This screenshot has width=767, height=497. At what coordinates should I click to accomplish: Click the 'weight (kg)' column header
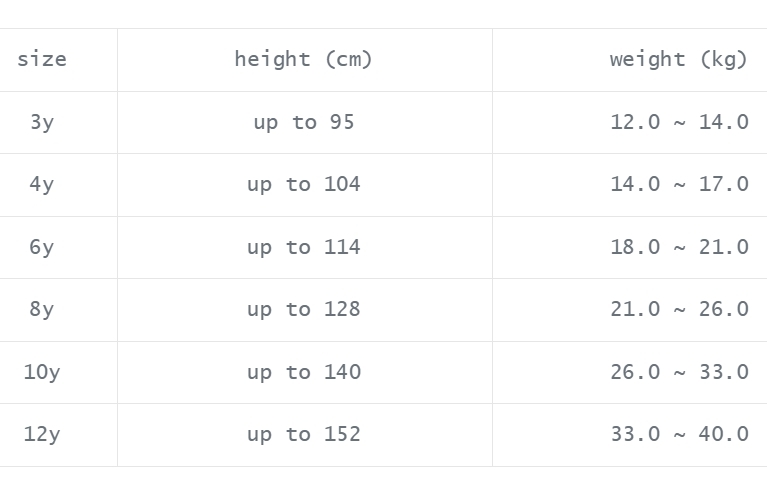[678, 59]
